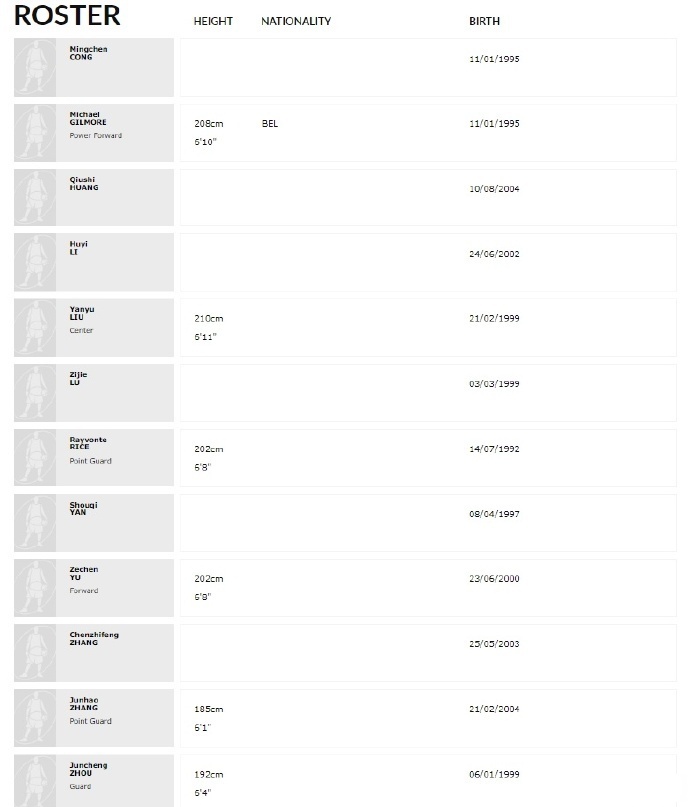Image resolution: width=690 pixels, height=807 pixels.
Task: Click the Nationality column header
Action: (x=296, y=21)
